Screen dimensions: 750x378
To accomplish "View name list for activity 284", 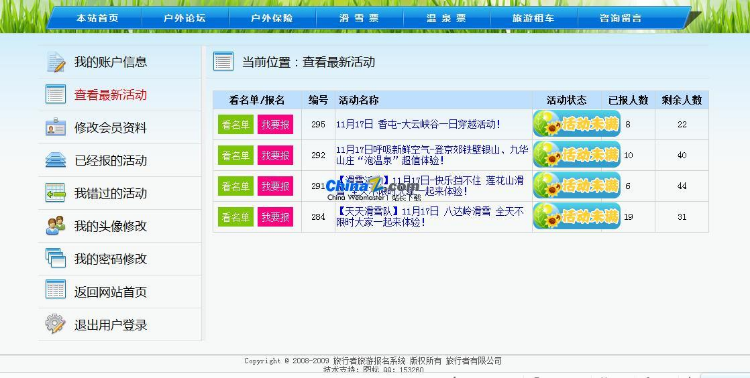I will (235, 217).
